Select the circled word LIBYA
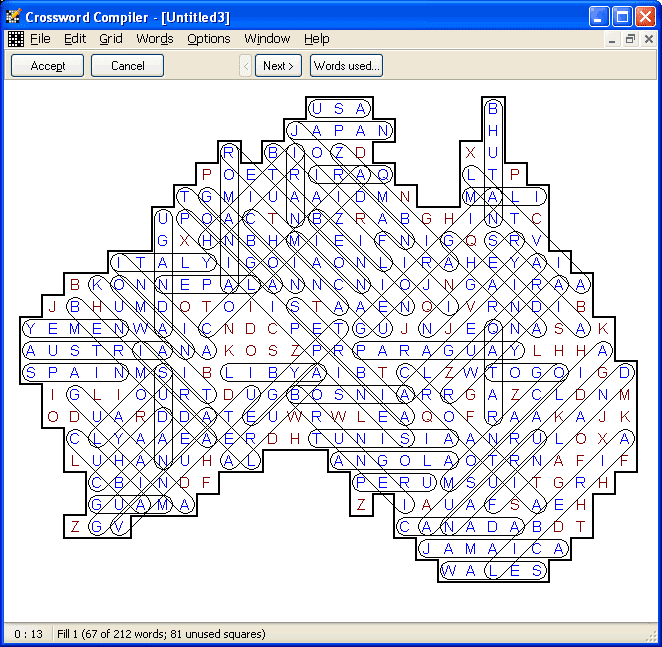This screenshot has height=647, width=662. pos(273,372)
